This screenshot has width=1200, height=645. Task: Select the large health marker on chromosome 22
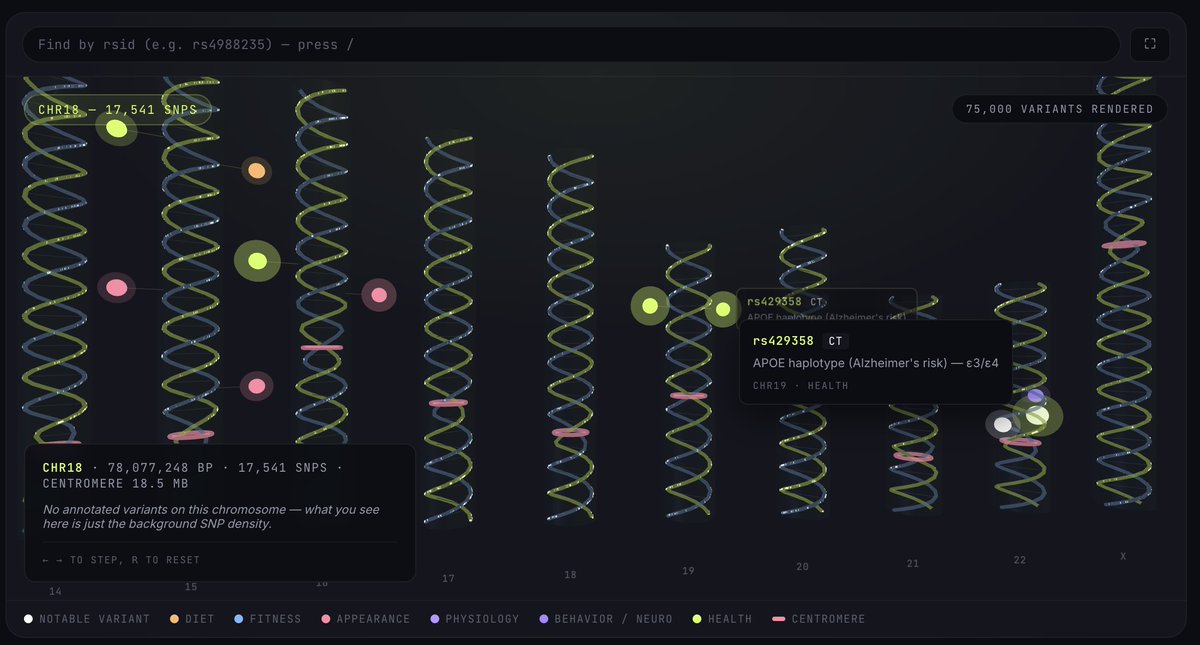(1038, 415)
